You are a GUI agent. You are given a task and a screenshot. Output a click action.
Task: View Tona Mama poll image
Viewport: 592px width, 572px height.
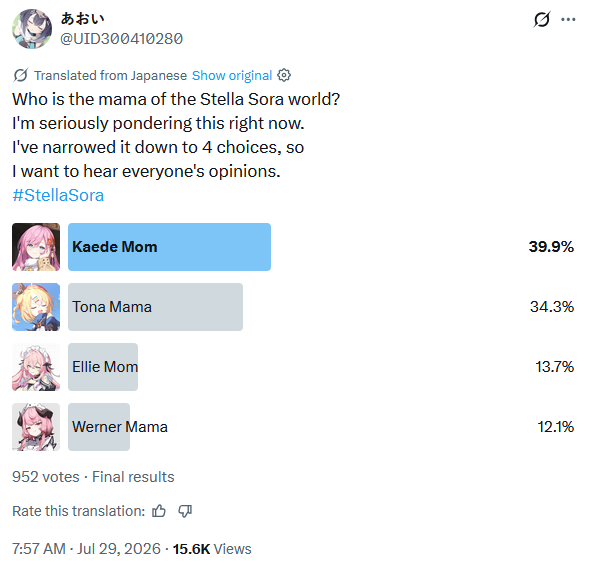(x=36, y=307)
